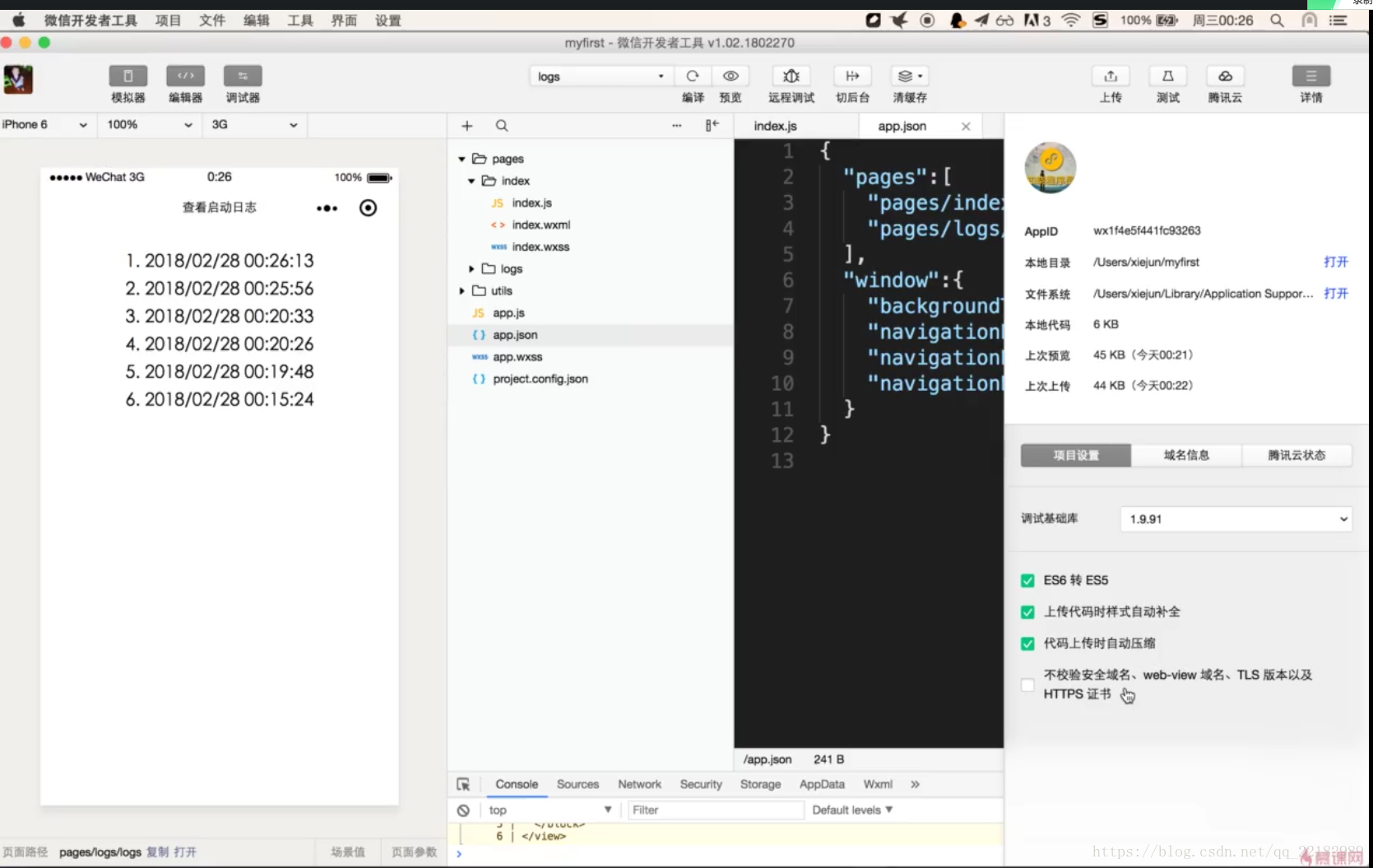
Task: Toggle the simulator panel icon
Action: (128, 76)
